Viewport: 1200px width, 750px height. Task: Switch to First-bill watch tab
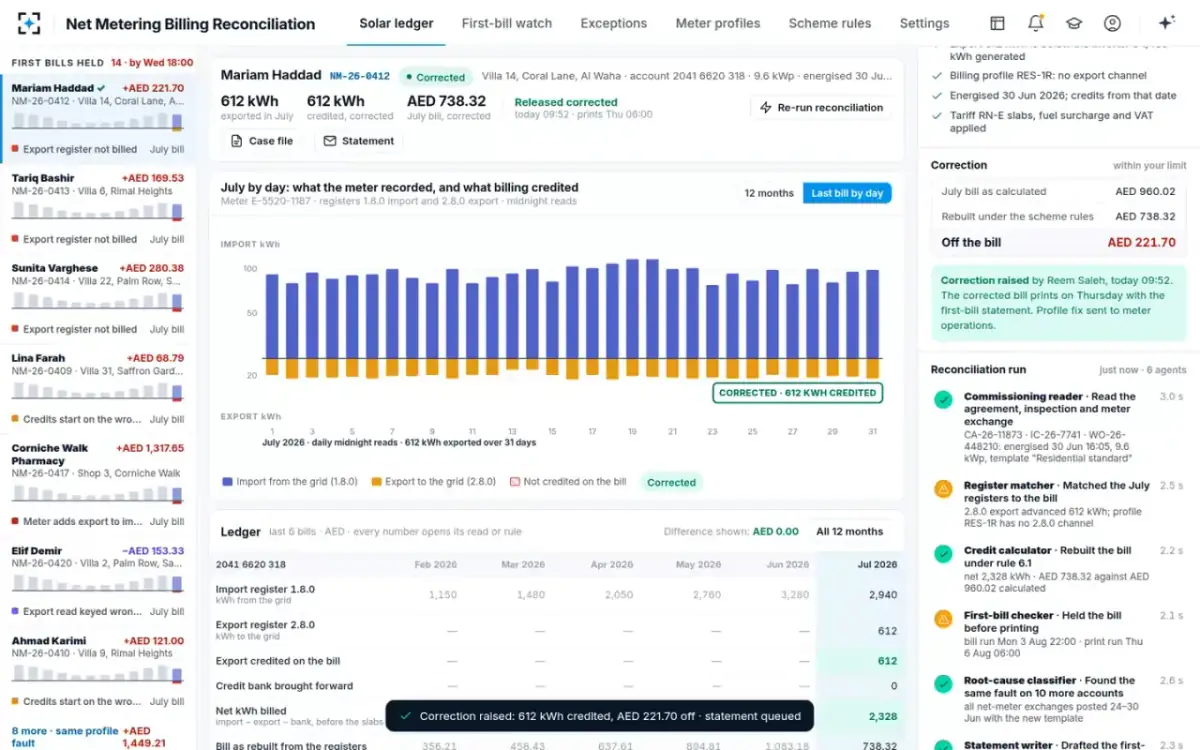(x=507, y=23)
